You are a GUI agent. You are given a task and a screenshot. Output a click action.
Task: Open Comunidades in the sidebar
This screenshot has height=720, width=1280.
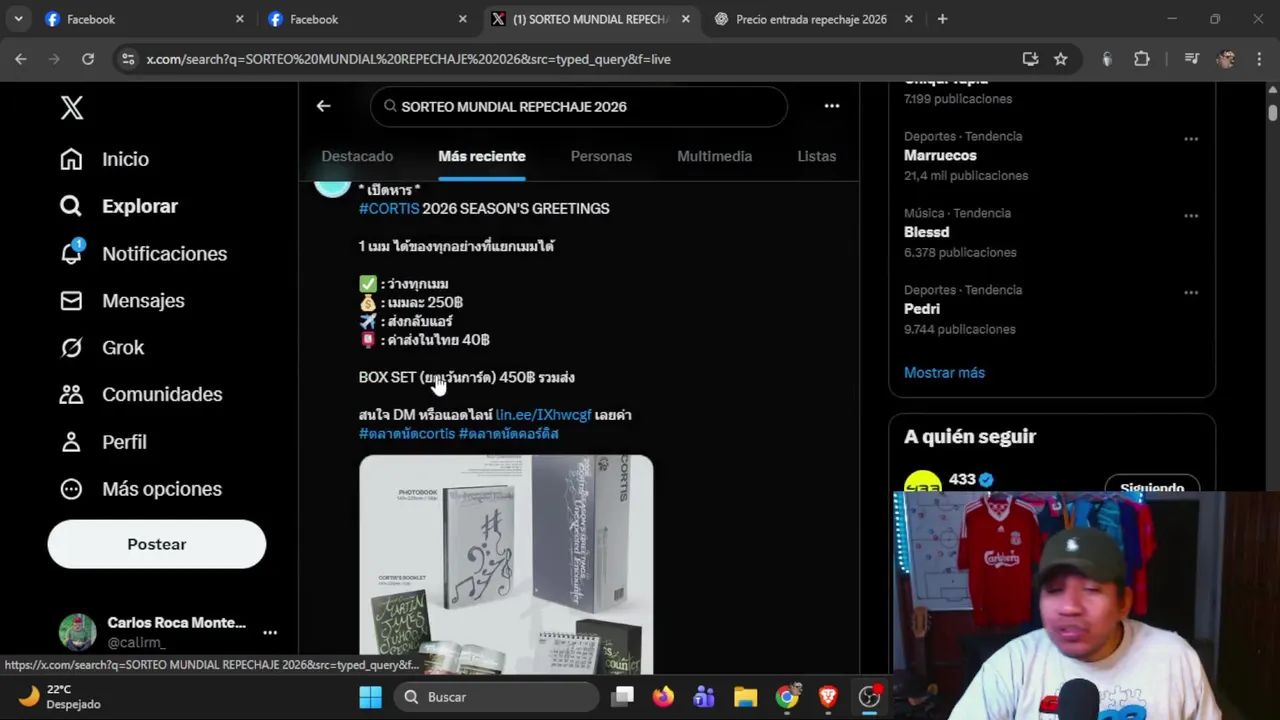tap(141, 394)
